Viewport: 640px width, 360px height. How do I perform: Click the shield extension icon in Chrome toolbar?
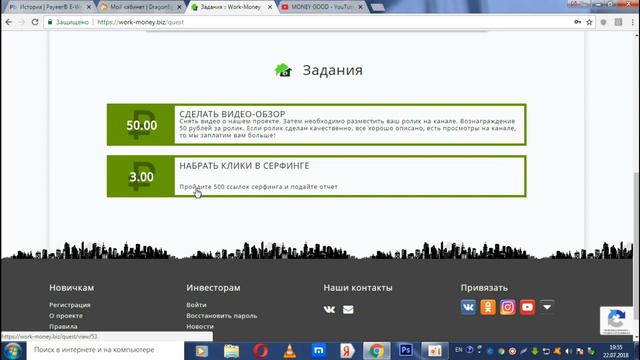click(x=603, y=22)
